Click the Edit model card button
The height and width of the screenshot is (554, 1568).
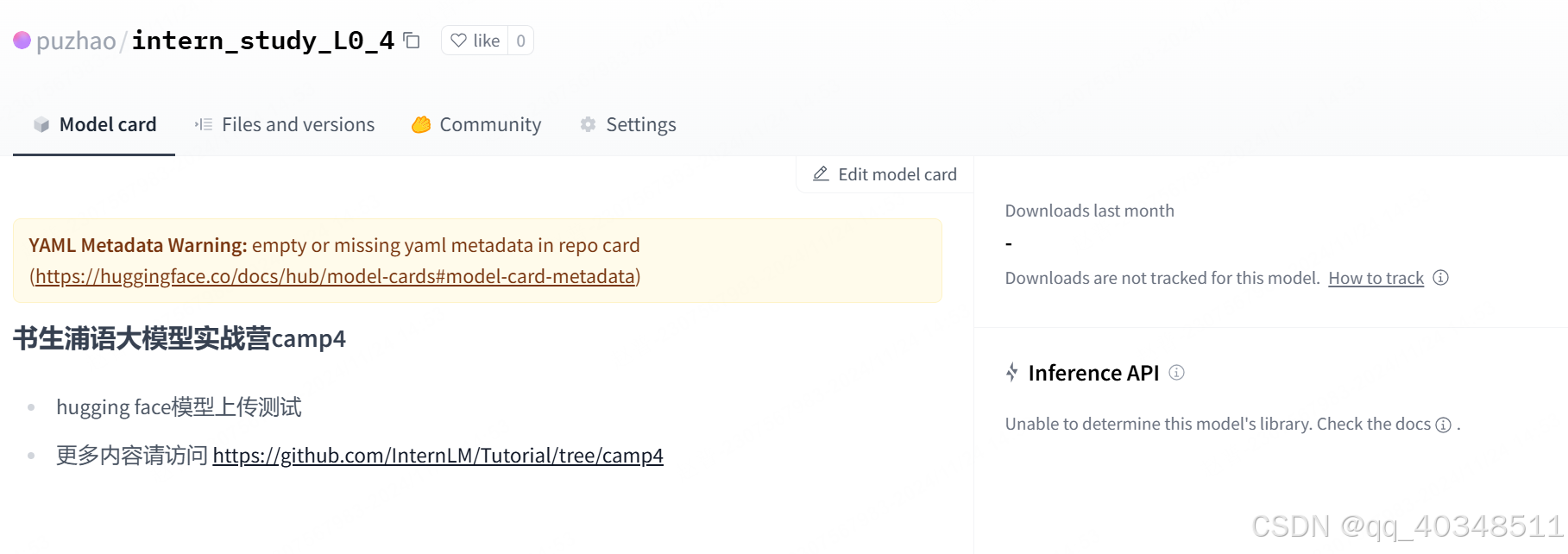pyautogui.click(x=885, y=174)
